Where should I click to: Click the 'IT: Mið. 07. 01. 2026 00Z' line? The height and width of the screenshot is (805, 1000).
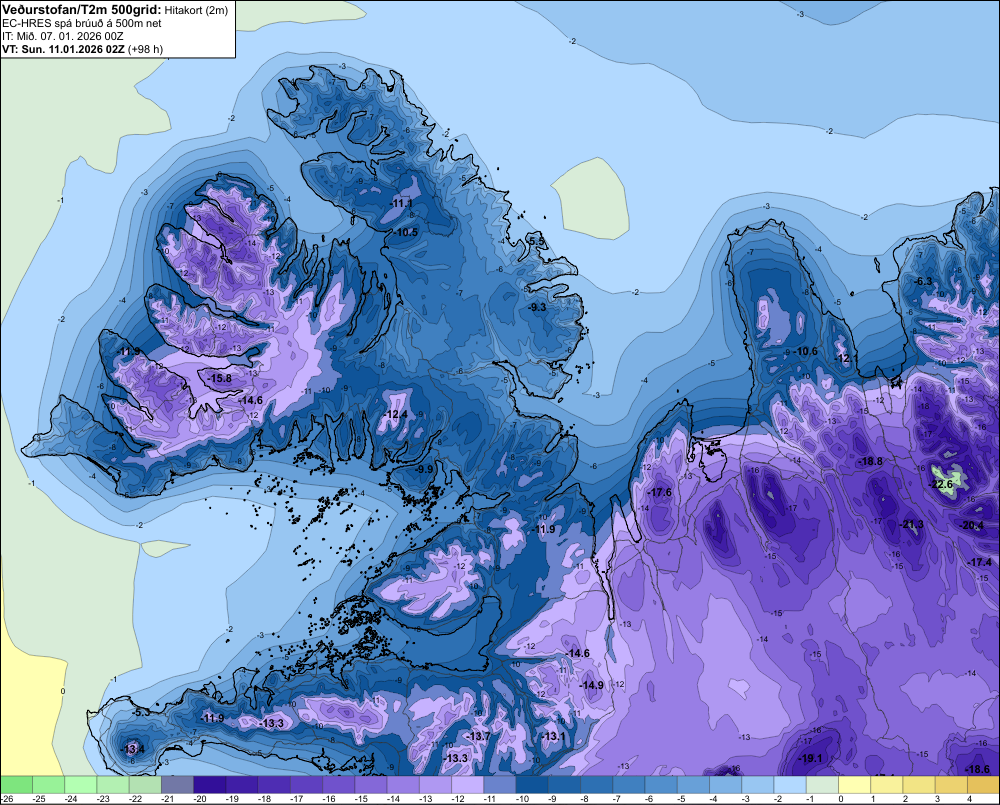click(x=62, y=36)
